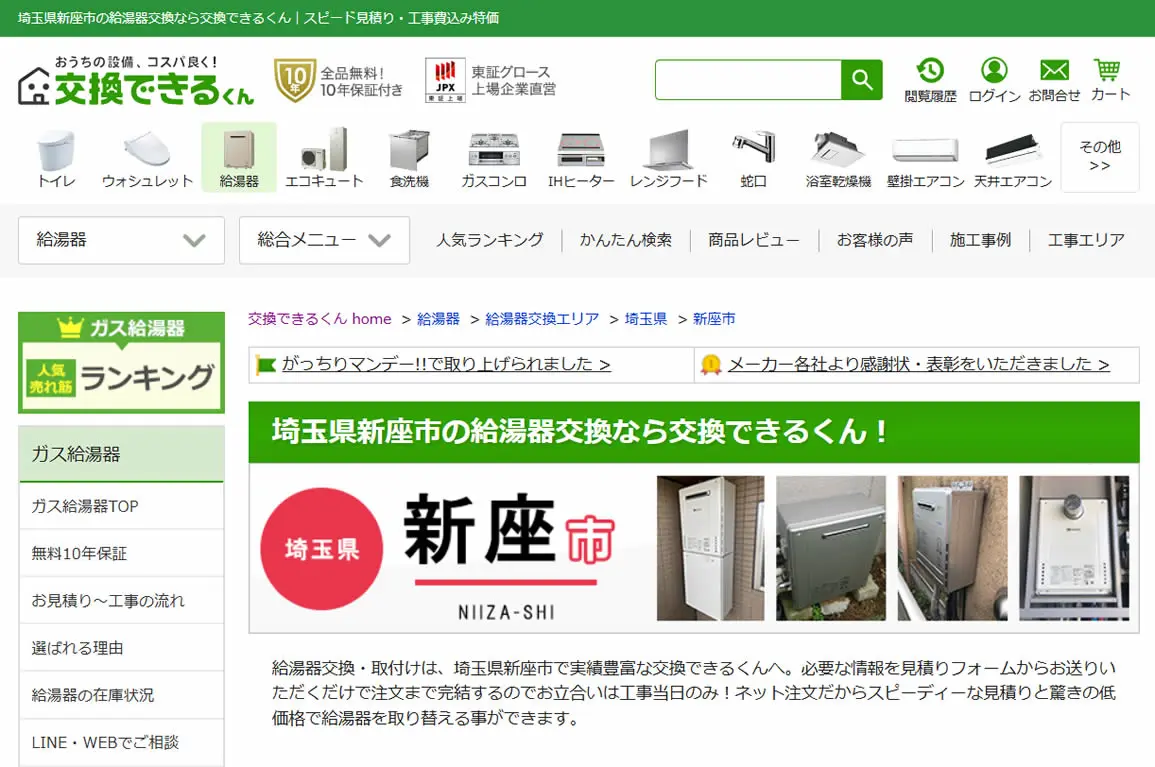Click inside the search input field
Image resolution: width=1155 pixels, height=767 pixels.
pyautogui.click(x=748, y=80)
